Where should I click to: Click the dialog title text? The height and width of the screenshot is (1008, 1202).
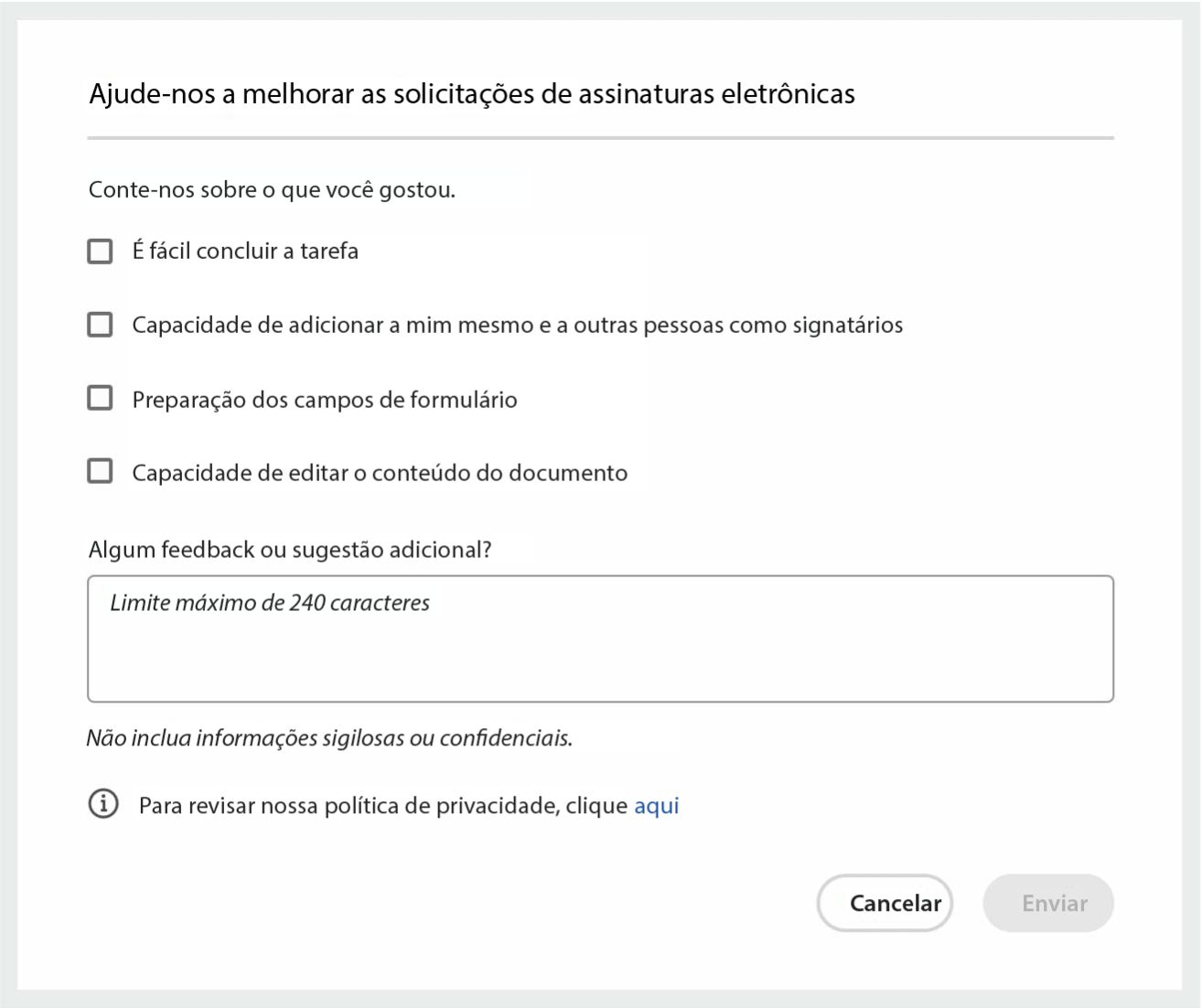[470, 92]
